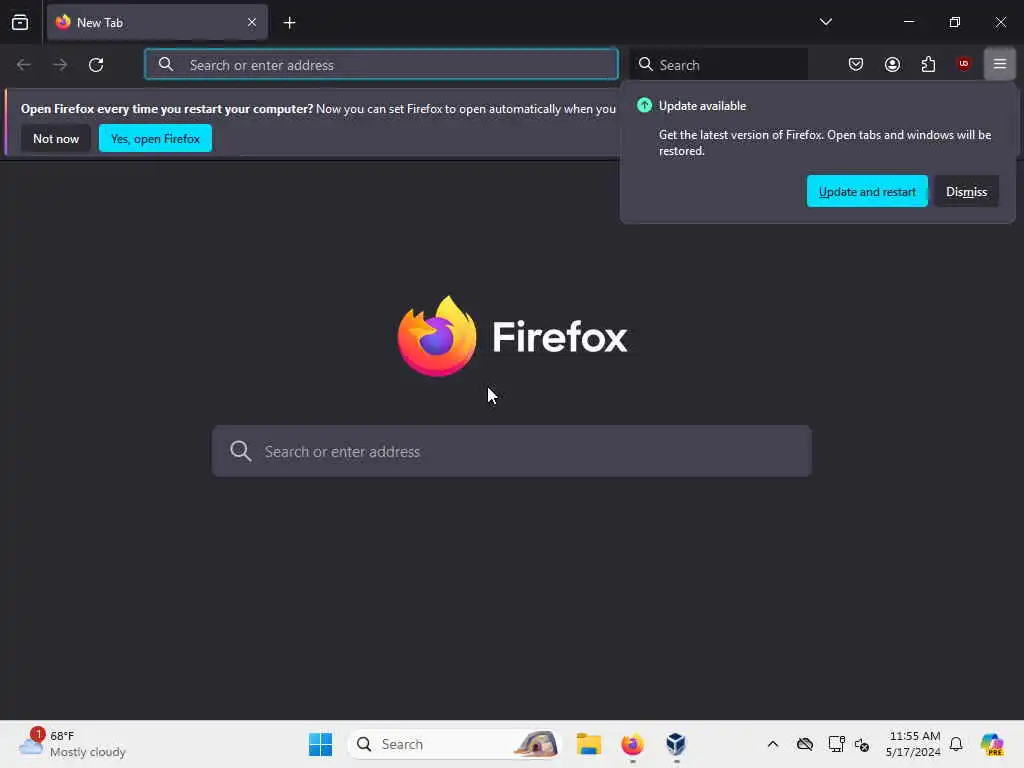Screen dimensions: 1024x768
Task: Open the application hamburger menu
Action: (999, 64)
